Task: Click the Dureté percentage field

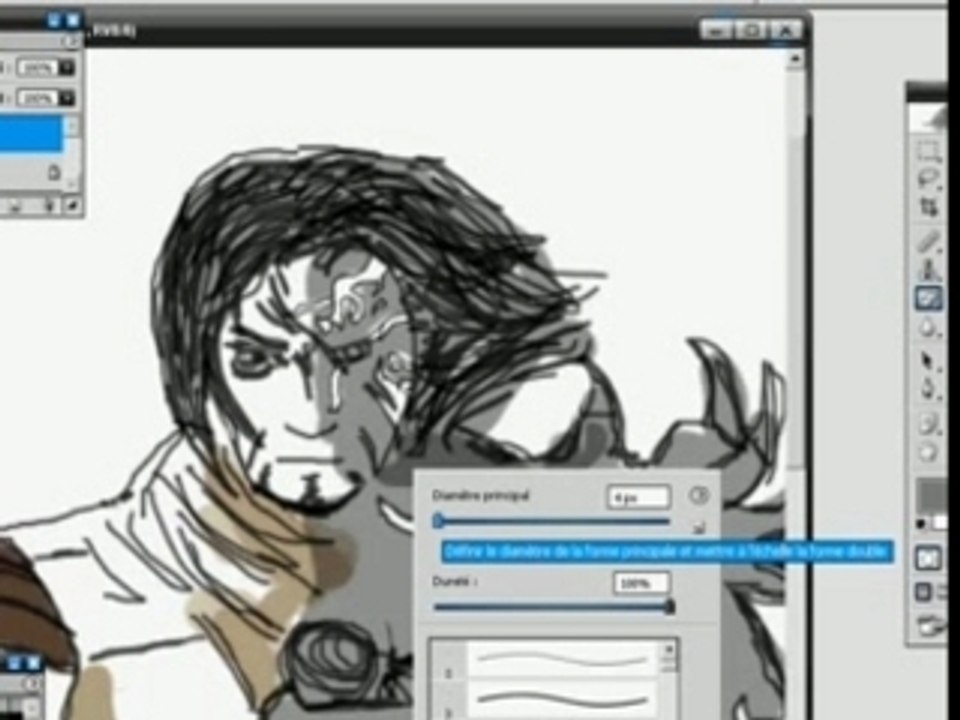Action: (641, 583)
